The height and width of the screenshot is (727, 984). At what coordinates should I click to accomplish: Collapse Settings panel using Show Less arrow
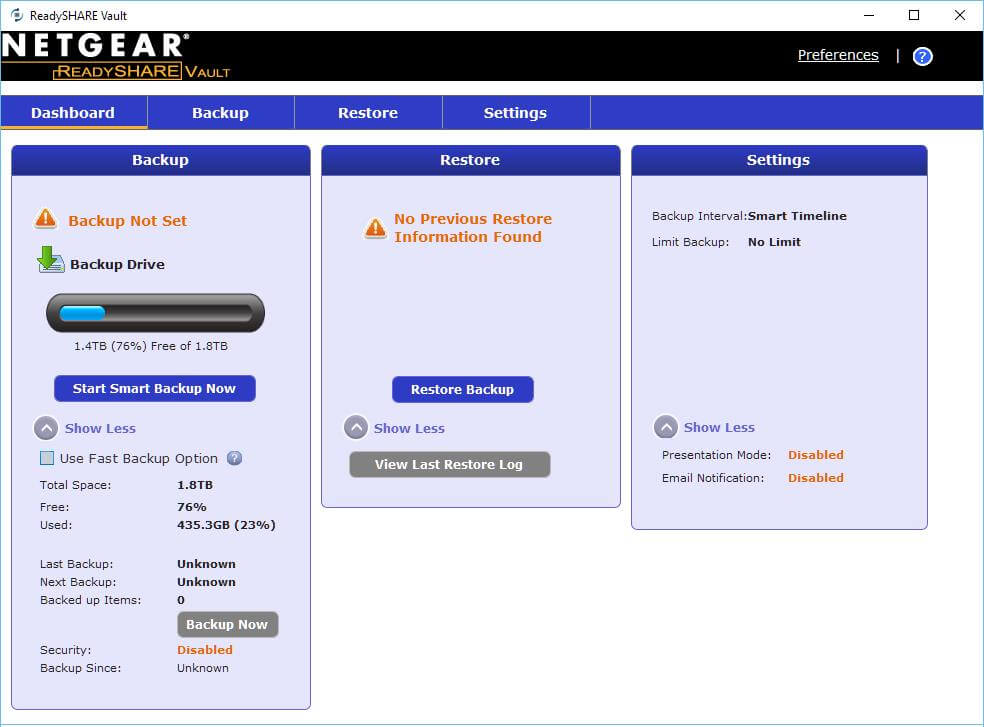tap(666, 428)
